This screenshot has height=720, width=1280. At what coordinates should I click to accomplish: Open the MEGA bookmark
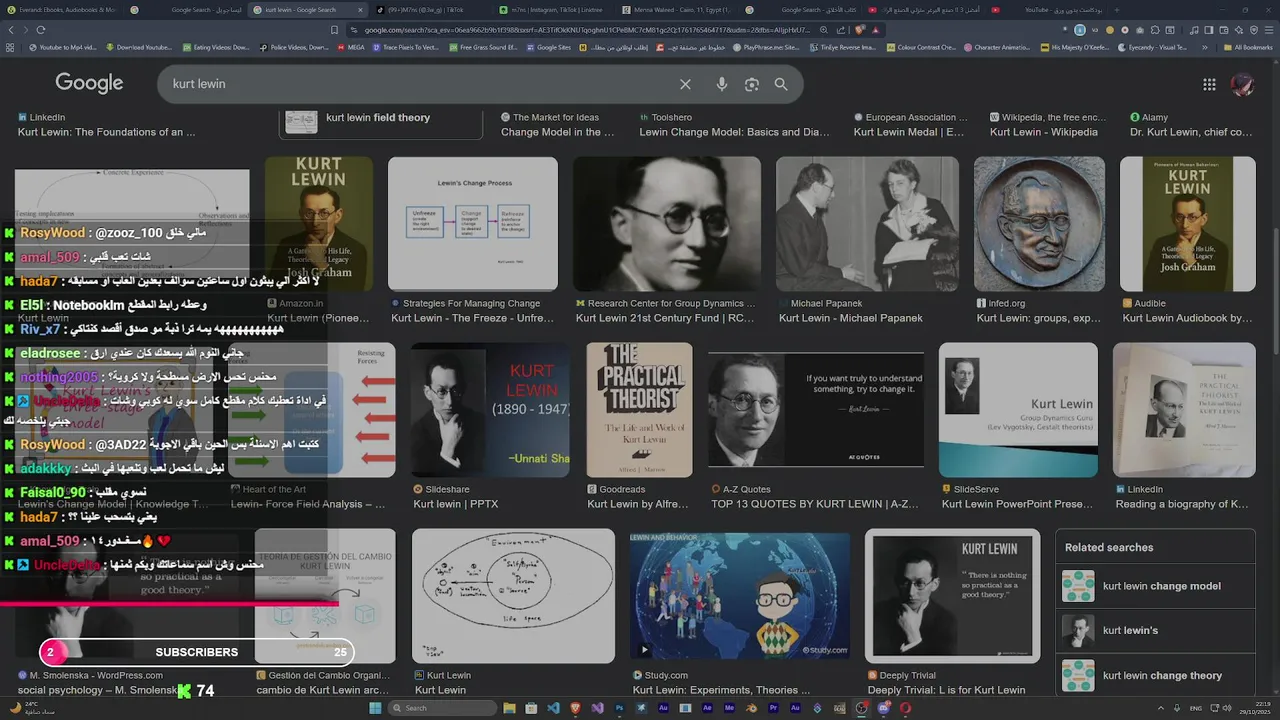350,47
